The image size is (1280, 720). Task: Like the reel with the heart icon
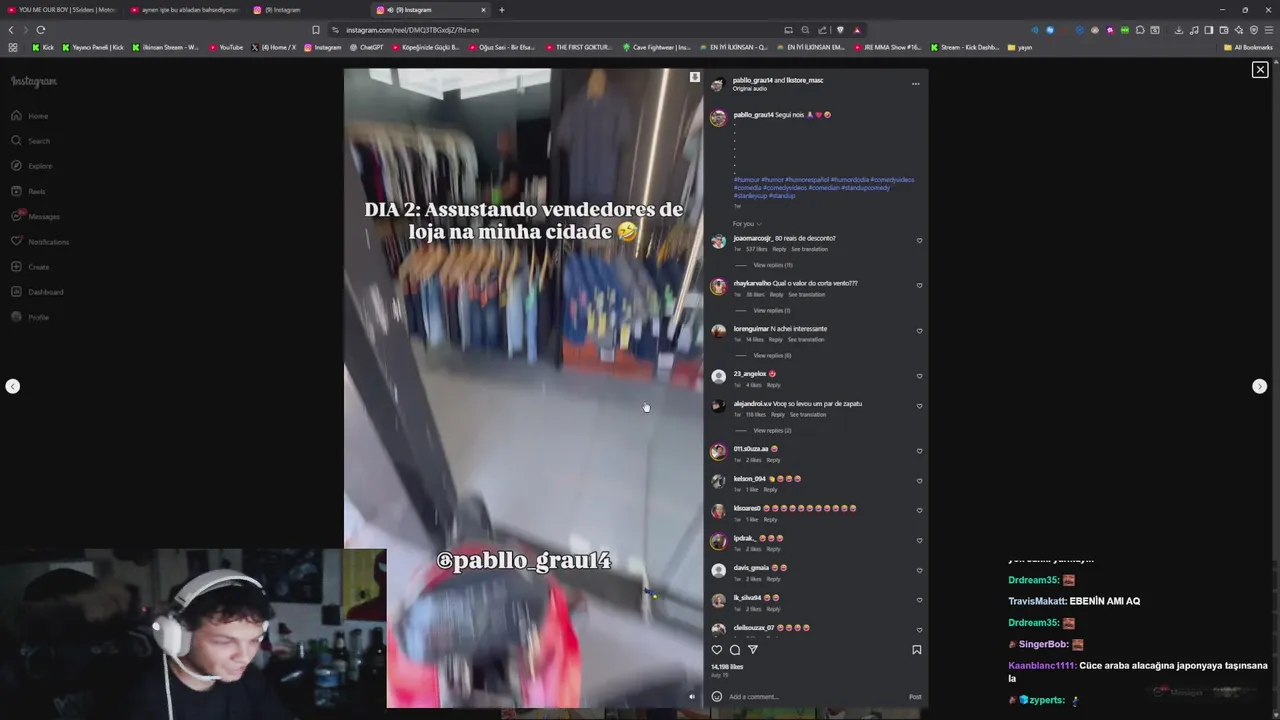coord(716,650)
